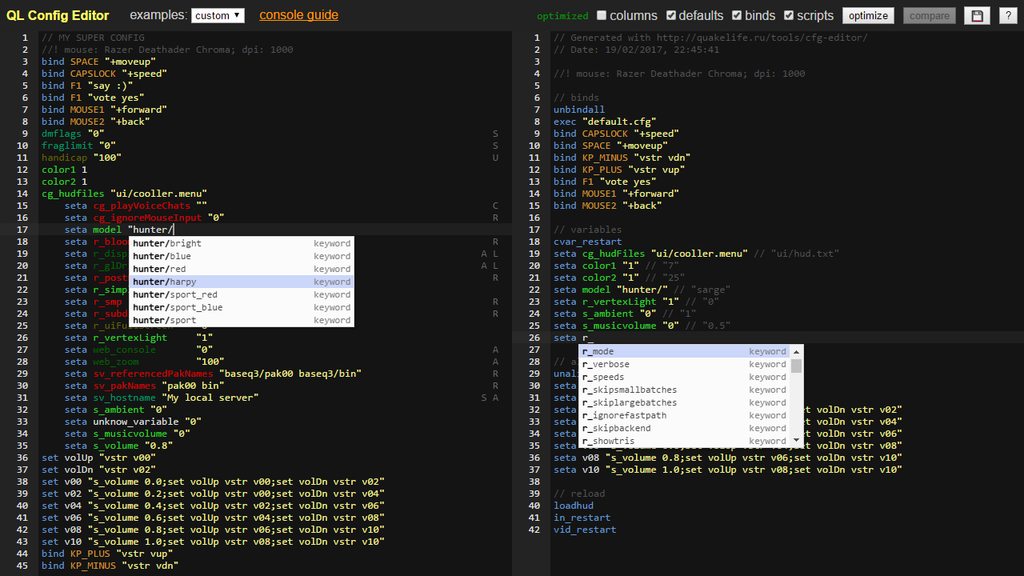Enable the columns checkbox
This screenshot has width=1024, height=576.
pyautogui.click(x=602, y=16)
